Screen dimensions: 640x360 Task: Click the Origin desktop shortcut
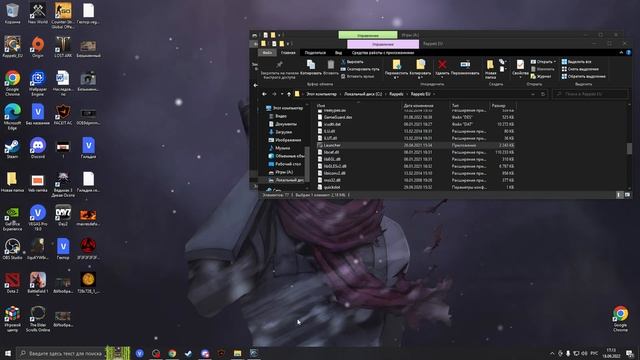coord(38,47)
